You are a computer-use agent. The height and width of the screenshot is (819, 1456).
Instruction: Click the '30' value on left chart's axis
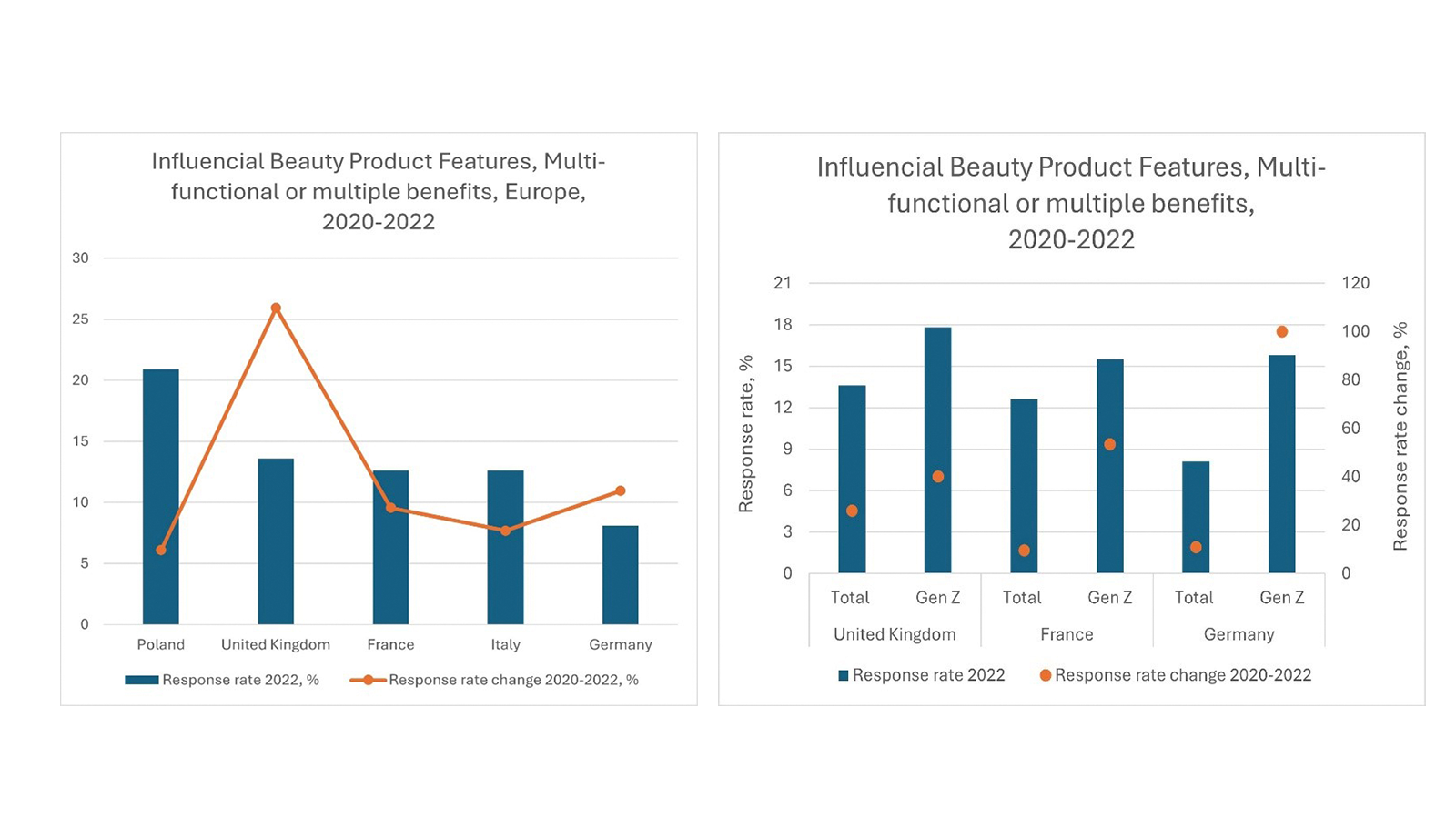81,258
